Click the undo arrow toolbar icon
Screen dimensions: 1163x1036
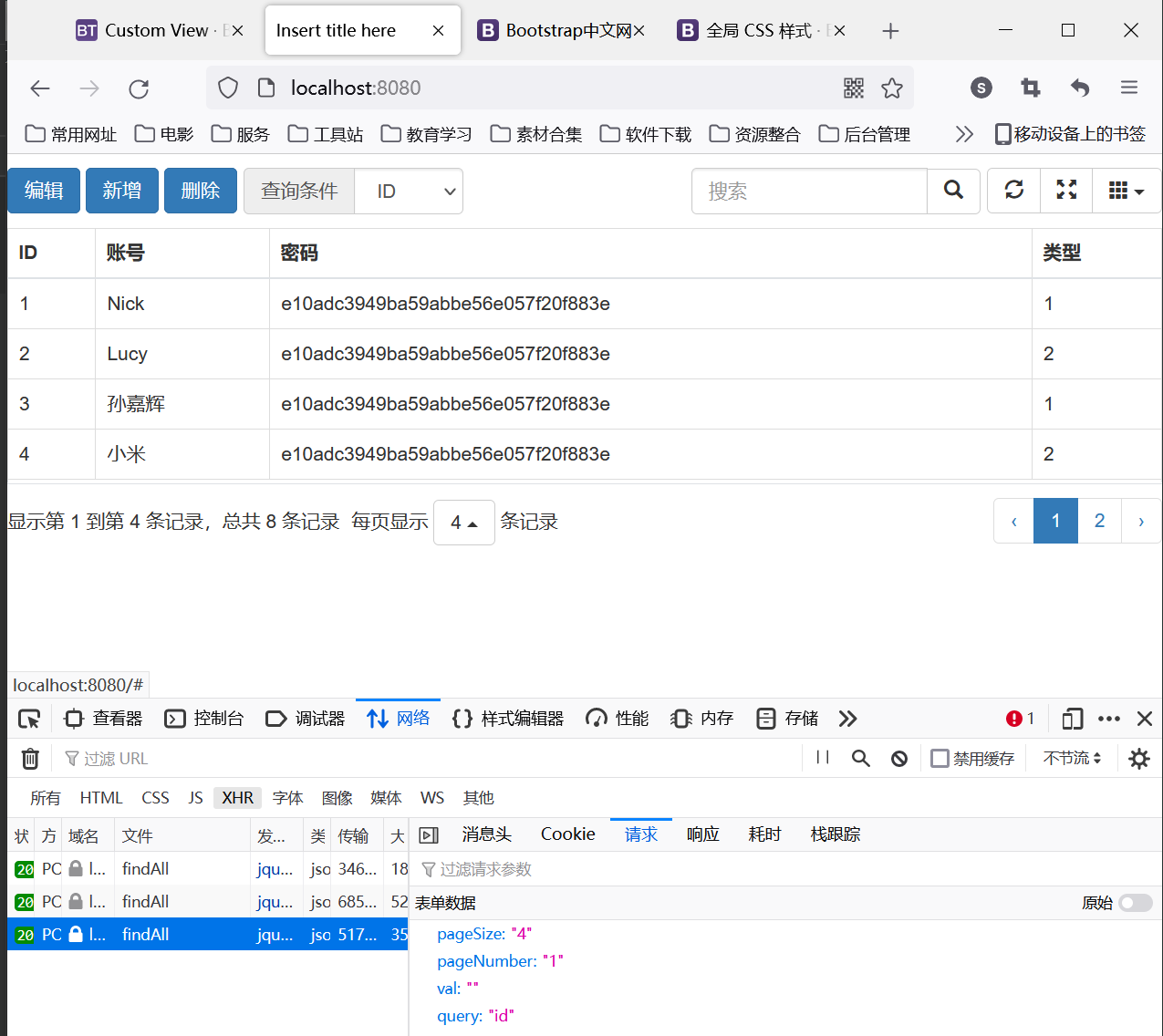point(1080,88)
